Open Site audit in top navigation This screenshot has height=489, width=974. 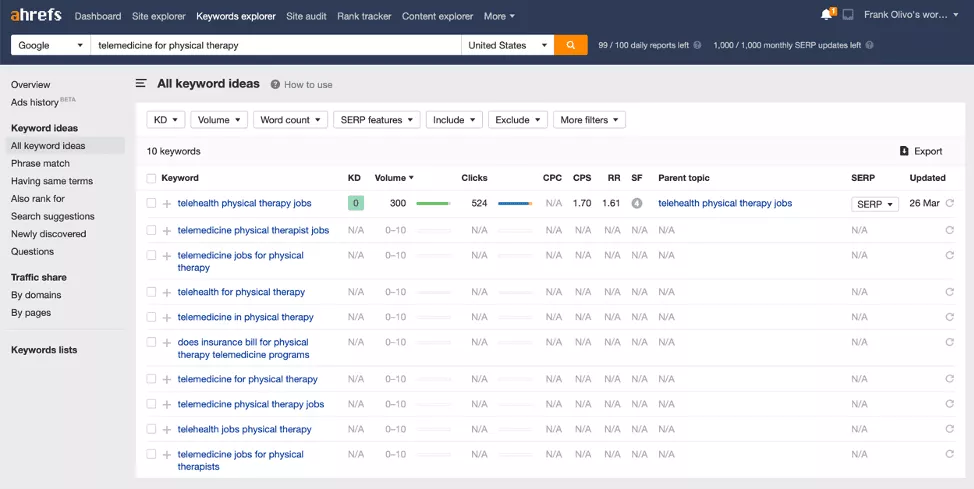coord(307,16)
